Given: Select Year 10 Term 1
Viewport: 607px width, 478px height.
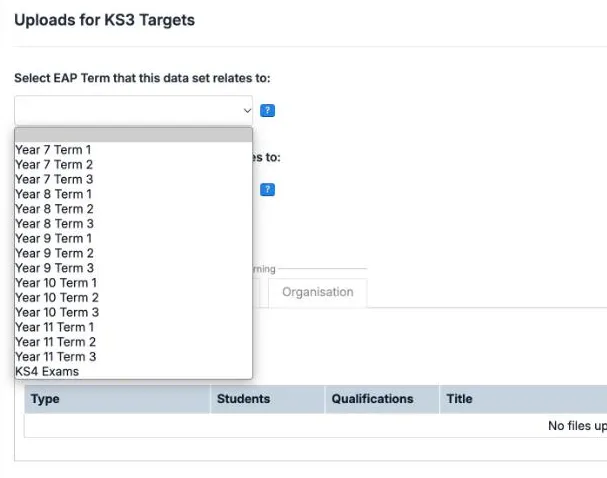Looking at the screenshot, I should pos(134,283).
